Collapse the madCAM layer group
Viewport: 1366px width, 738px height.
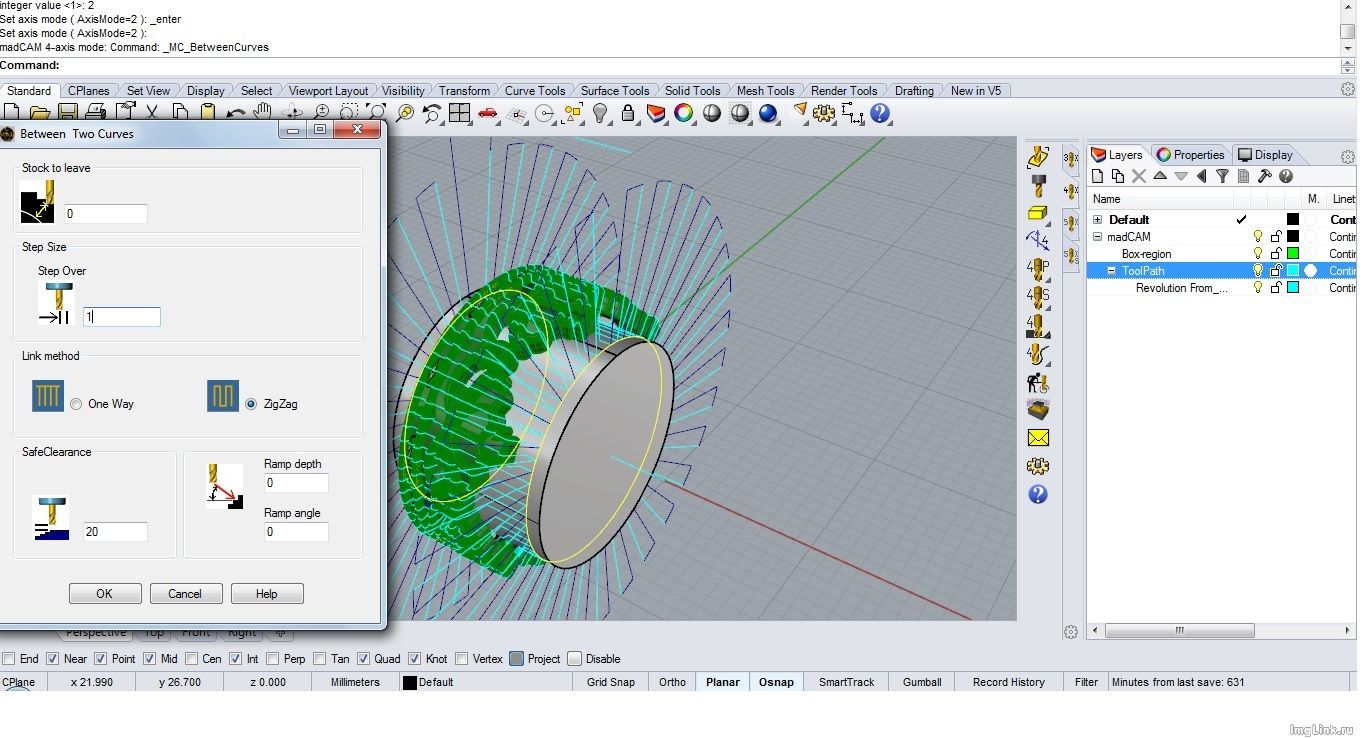[1097, 237]
